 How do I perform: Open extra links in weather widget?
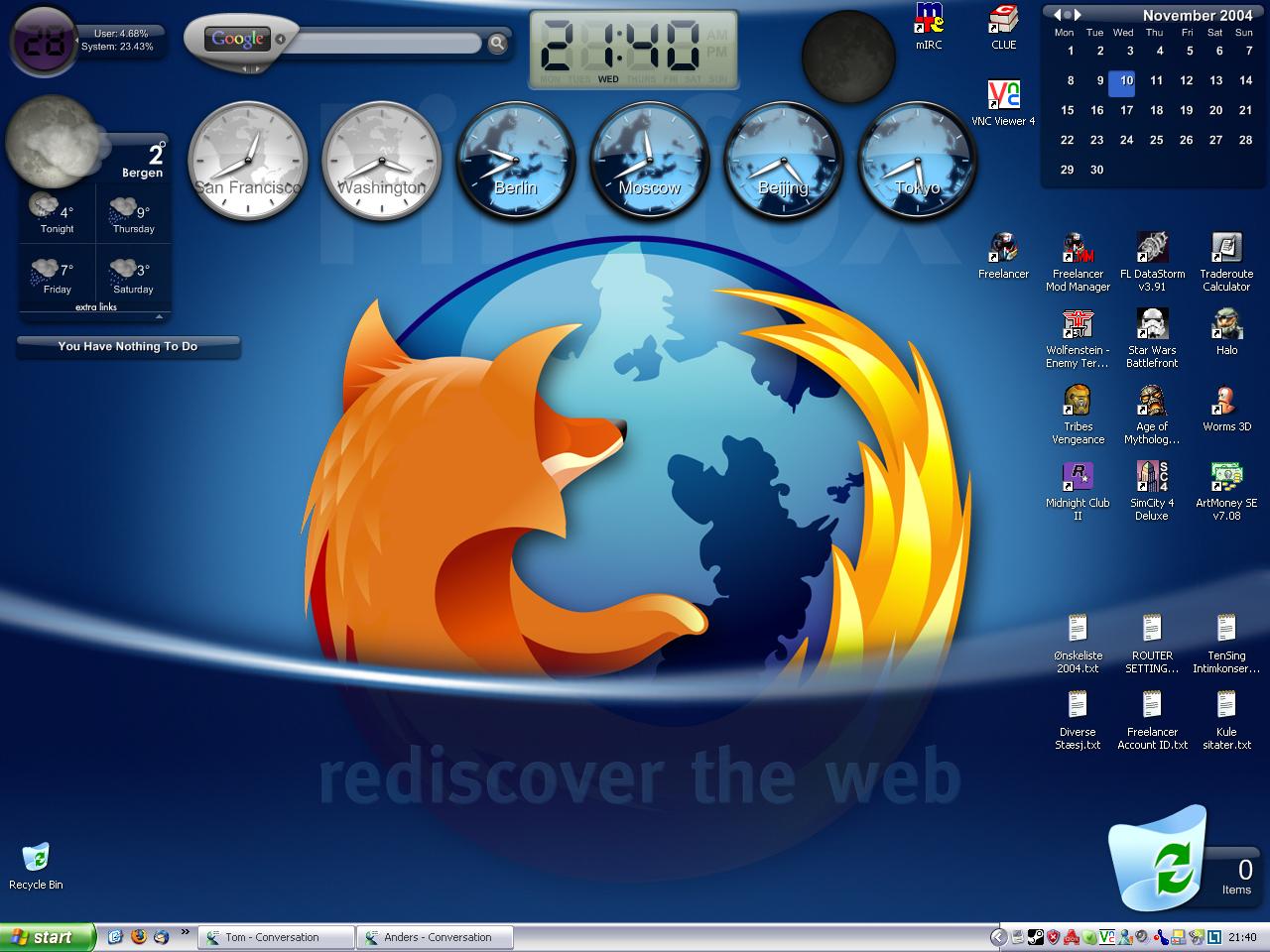[96, 307]
